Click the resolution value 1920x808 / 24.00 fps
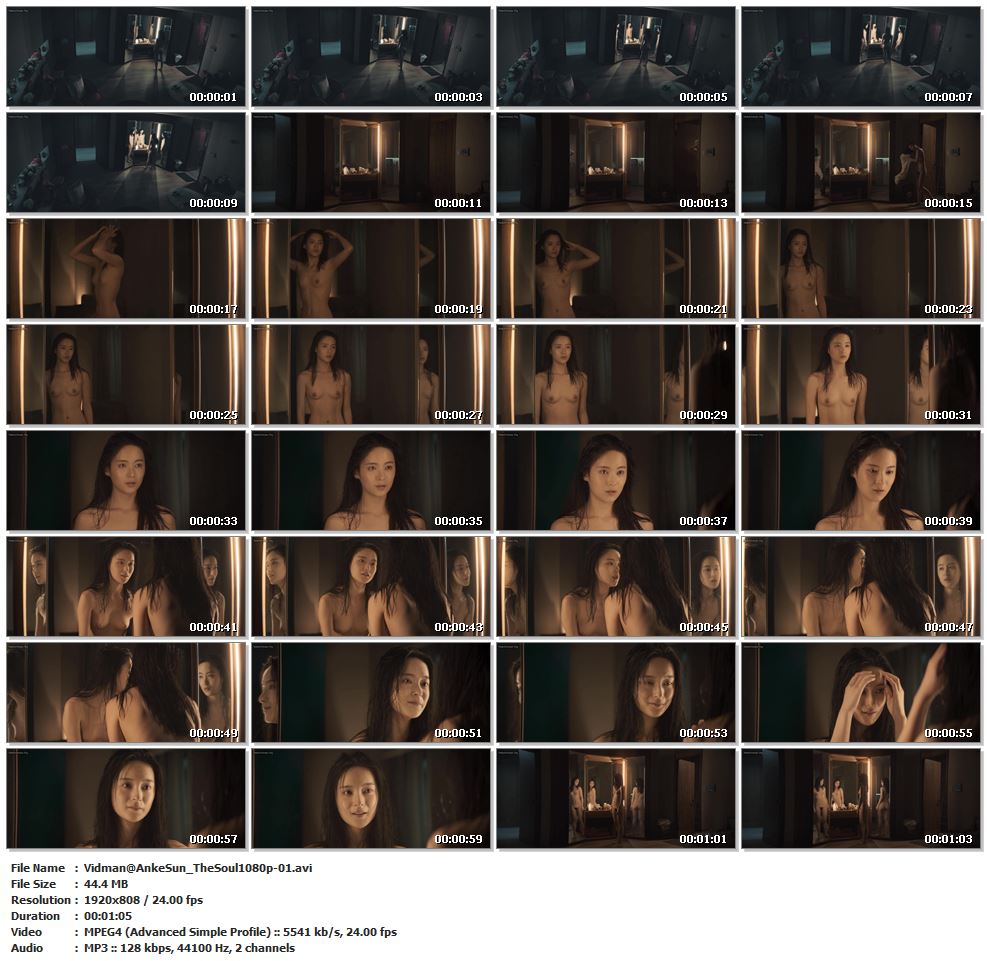The image size is (987, 961). pos(144,900)
